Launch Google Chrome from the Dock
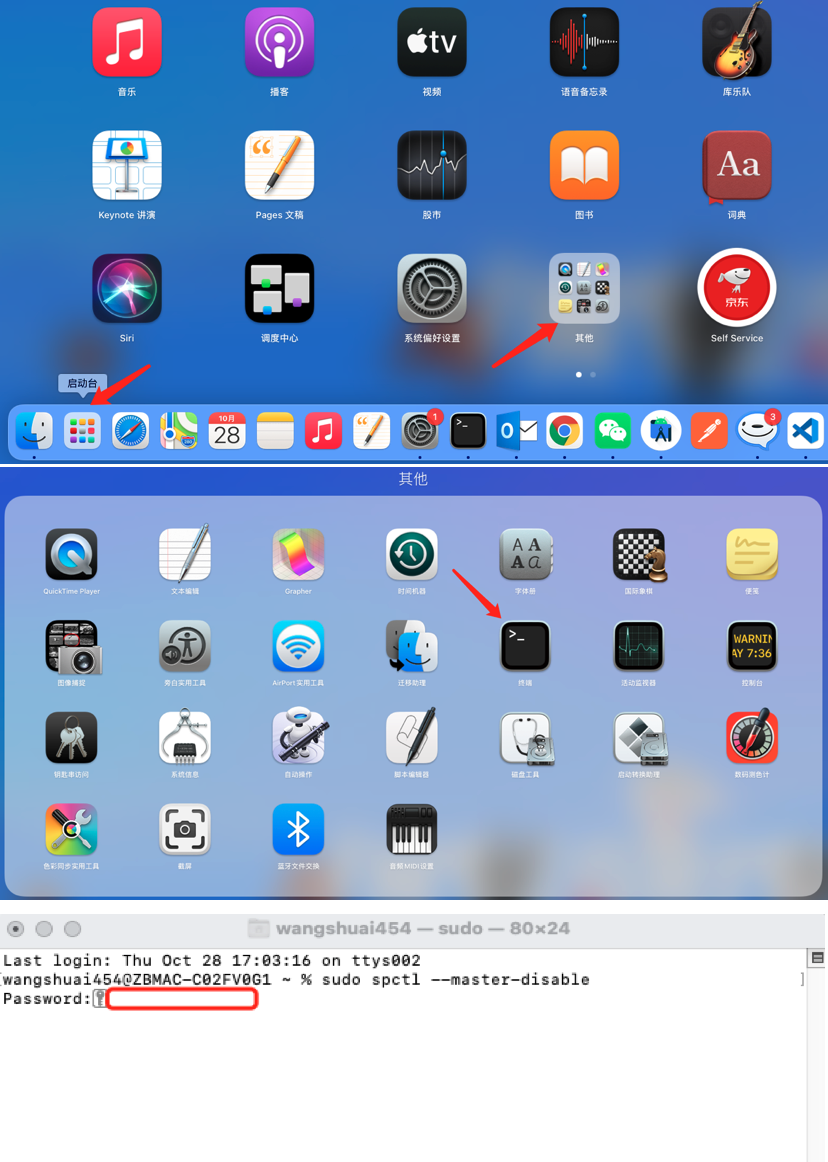The height and width of the screenshot is (1162, 828). (x=564, y=431)
